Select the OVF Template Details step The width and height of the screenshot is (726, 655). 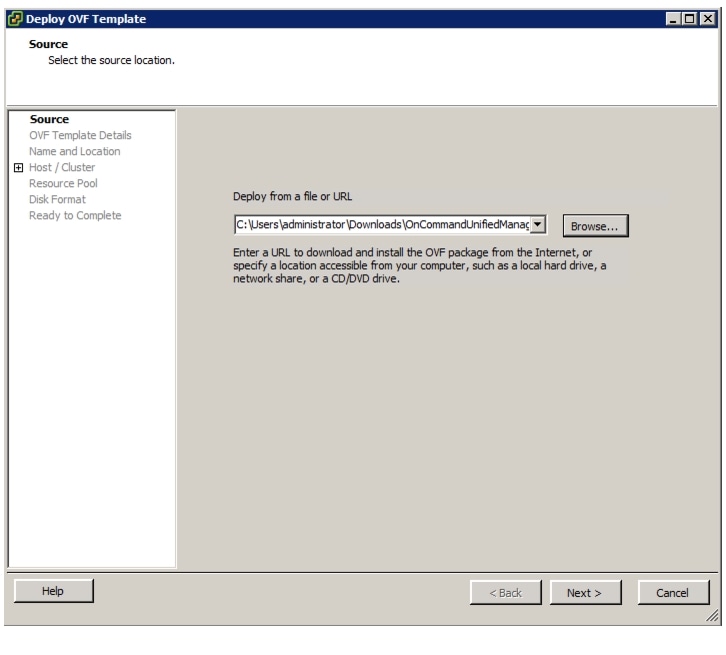[x=80, y=135]
